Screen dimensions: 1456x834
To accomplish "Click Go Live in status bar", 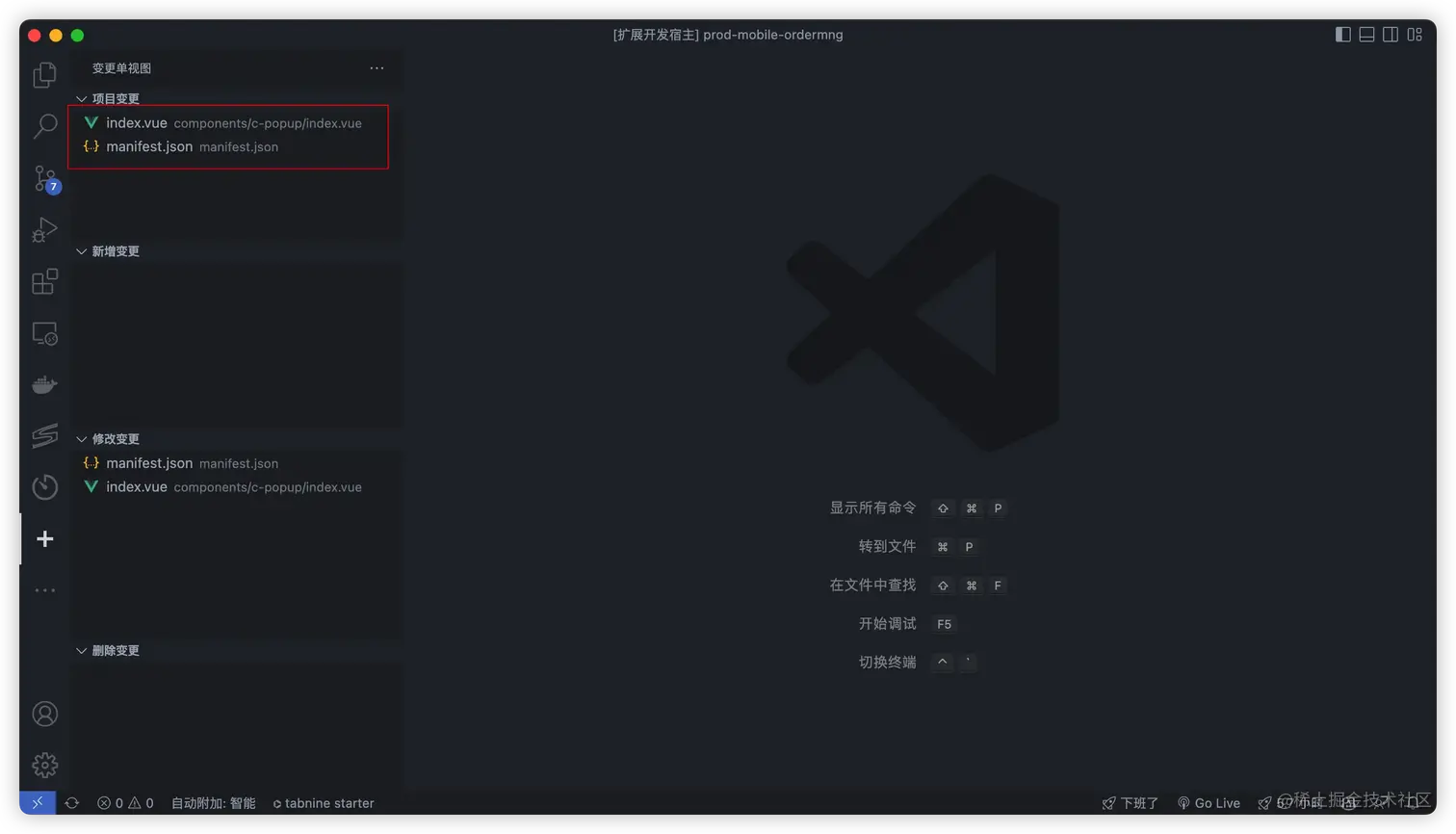I will pos(1209,802).
